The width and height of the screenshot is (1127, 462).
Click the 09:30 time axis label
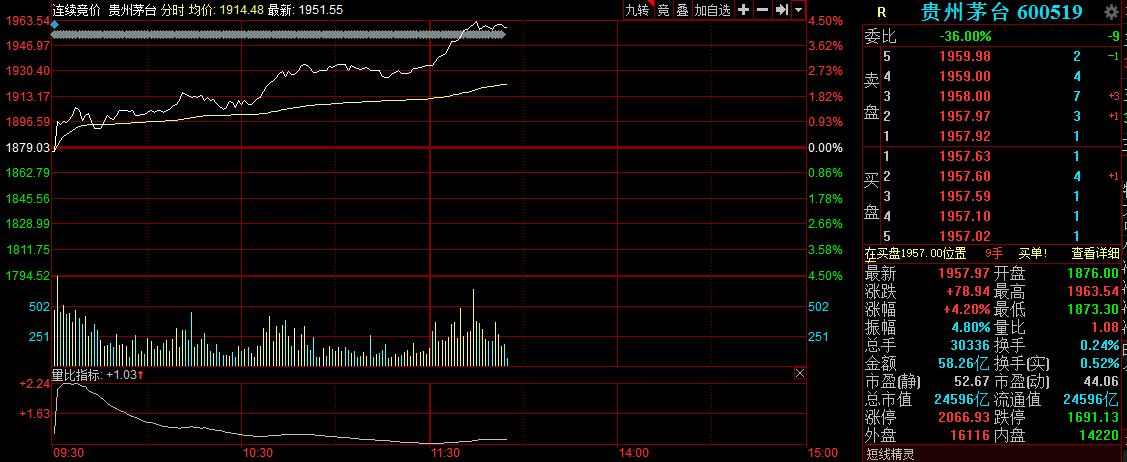click(70, 453)
